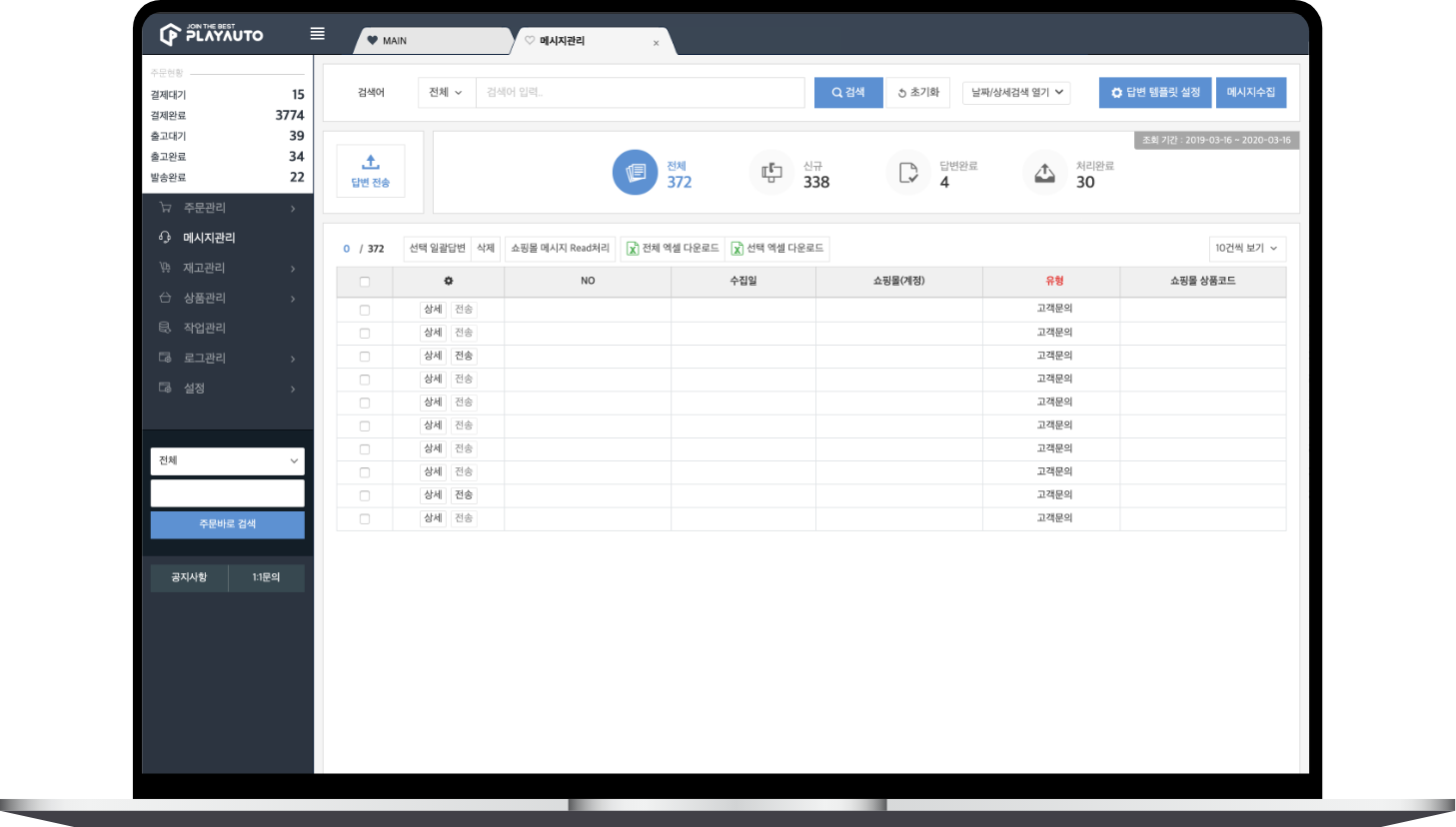Click the 전체 엑셀 다운로드 button
The height and width of the screenshot is (827, 1456).
(672, 249)
